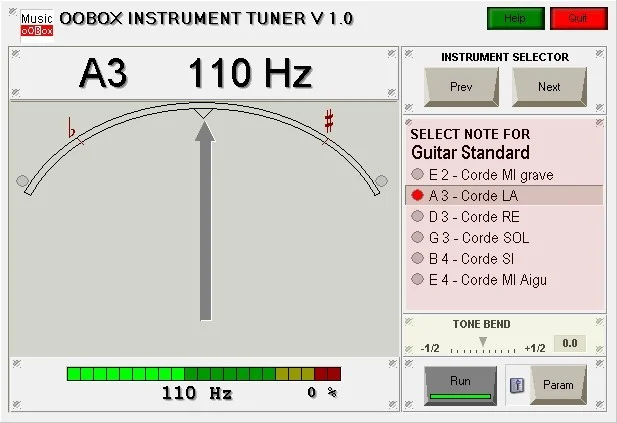Click the large A3 note display
The width and height of the screenshot is (617, 423).
[x=103, y=73]
